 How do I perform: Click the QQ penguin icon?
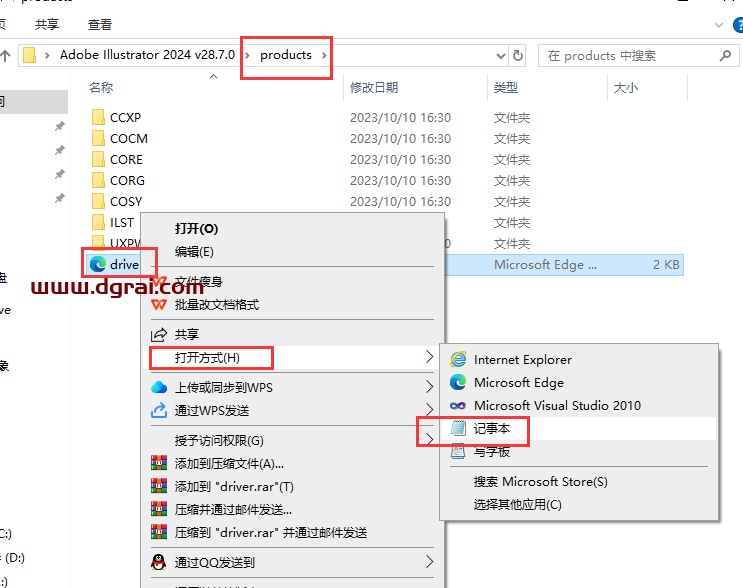click(159, 562)
